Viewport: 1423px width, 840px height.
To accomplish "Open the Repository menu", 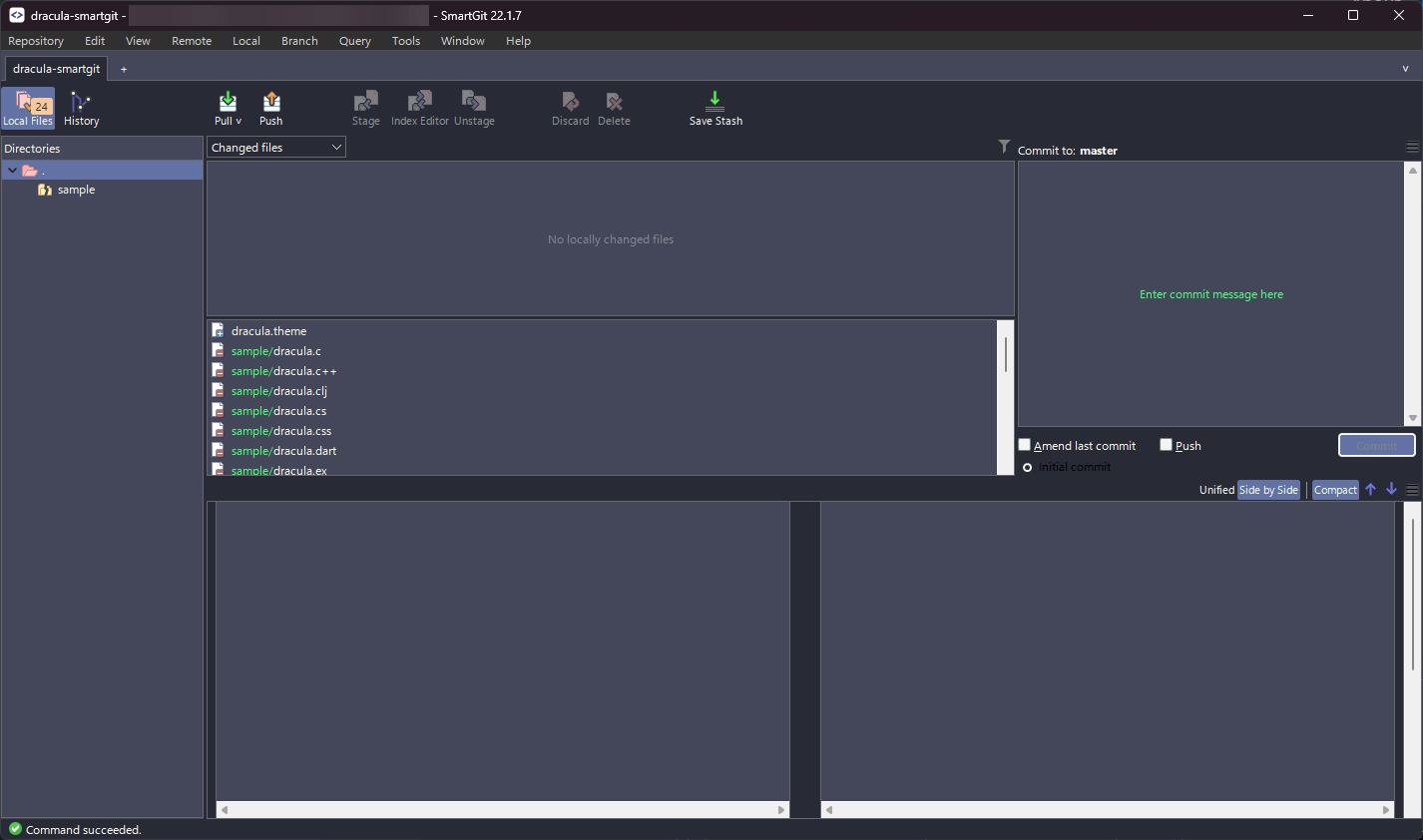I will pos(35,40).
